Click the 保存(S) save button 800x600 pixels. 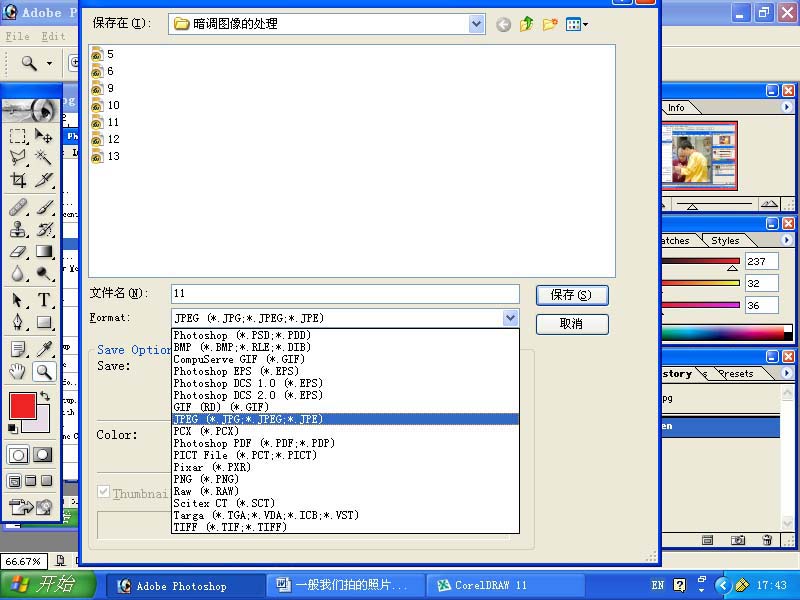571,295
